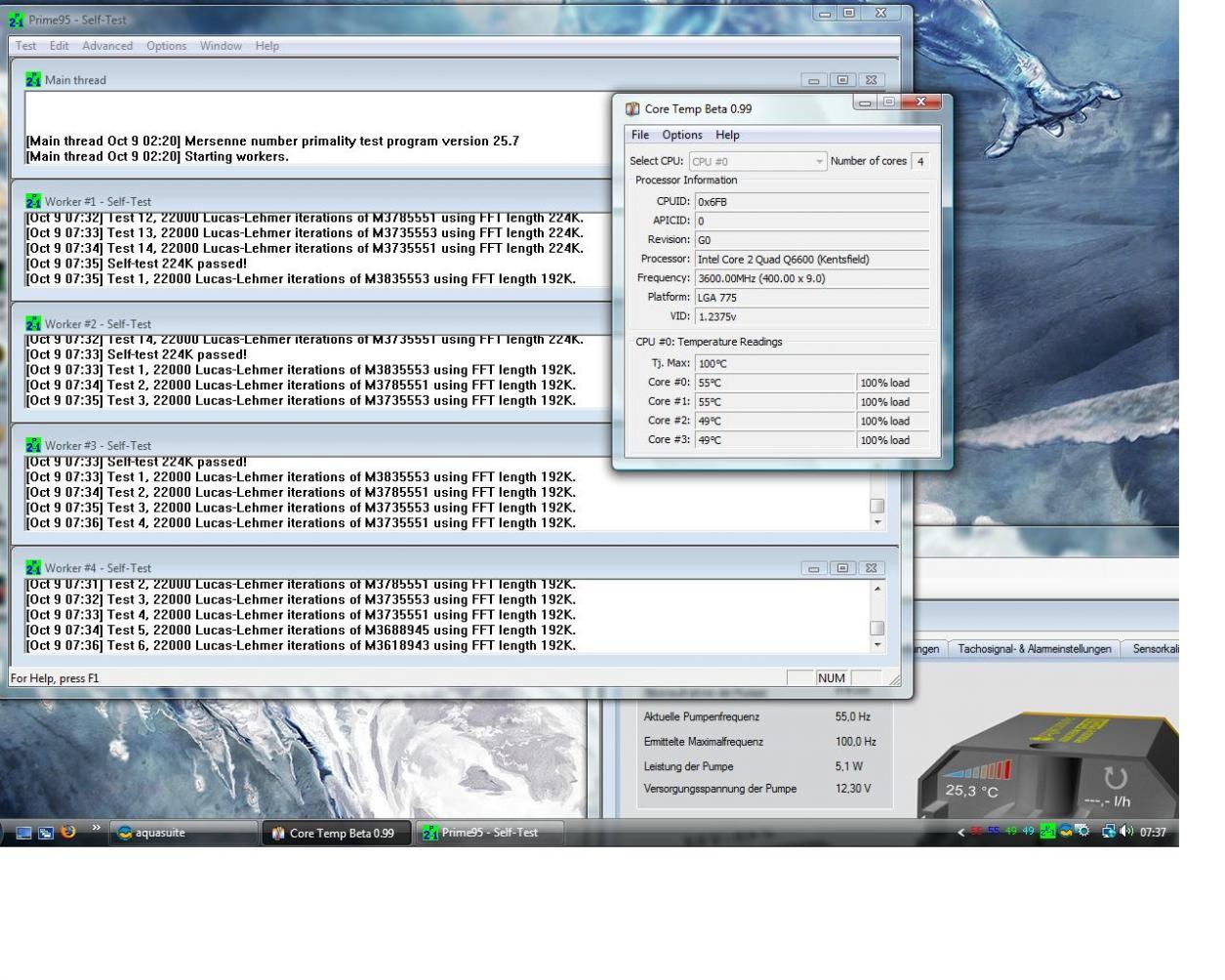Click Worker #3 scrollbar down arrow

click(877, 522)
